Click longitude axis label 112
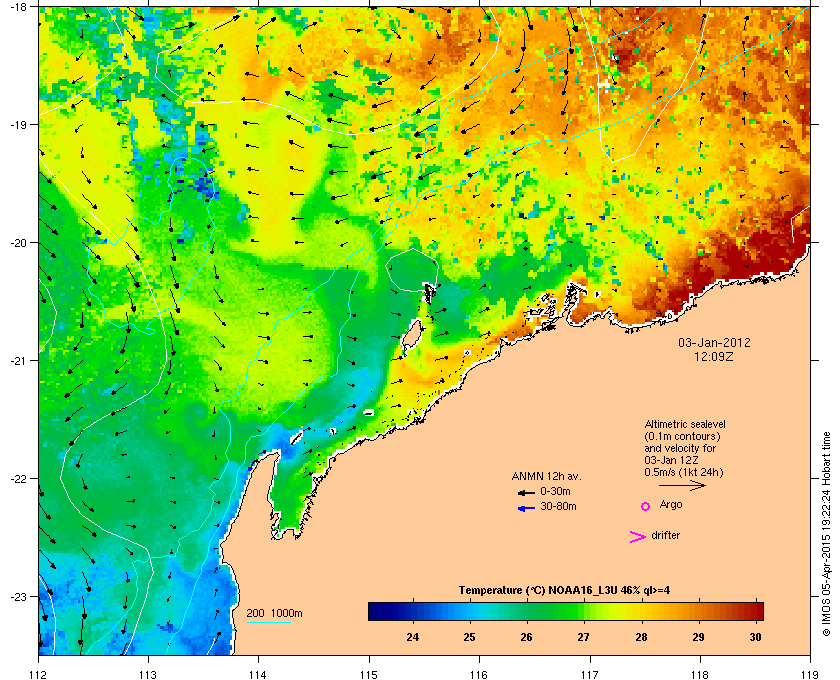 point(39,675)
